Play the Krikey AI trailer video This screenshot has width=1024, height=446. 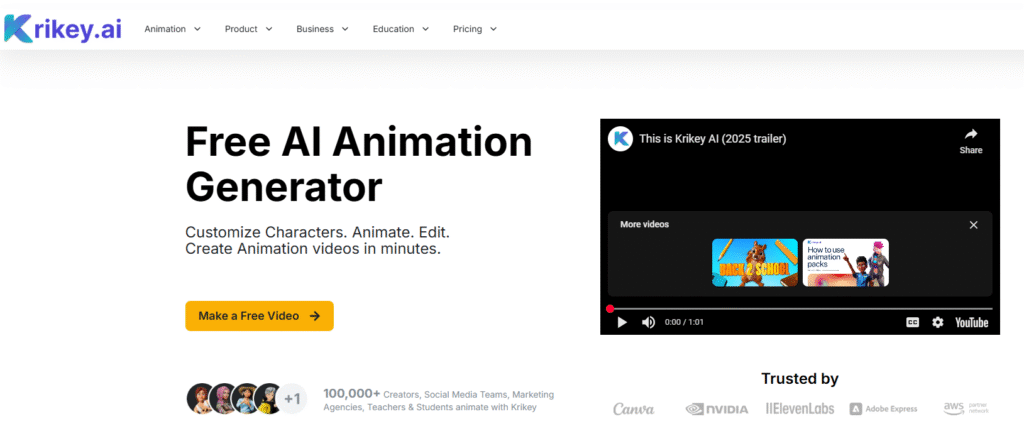point(622,322)
